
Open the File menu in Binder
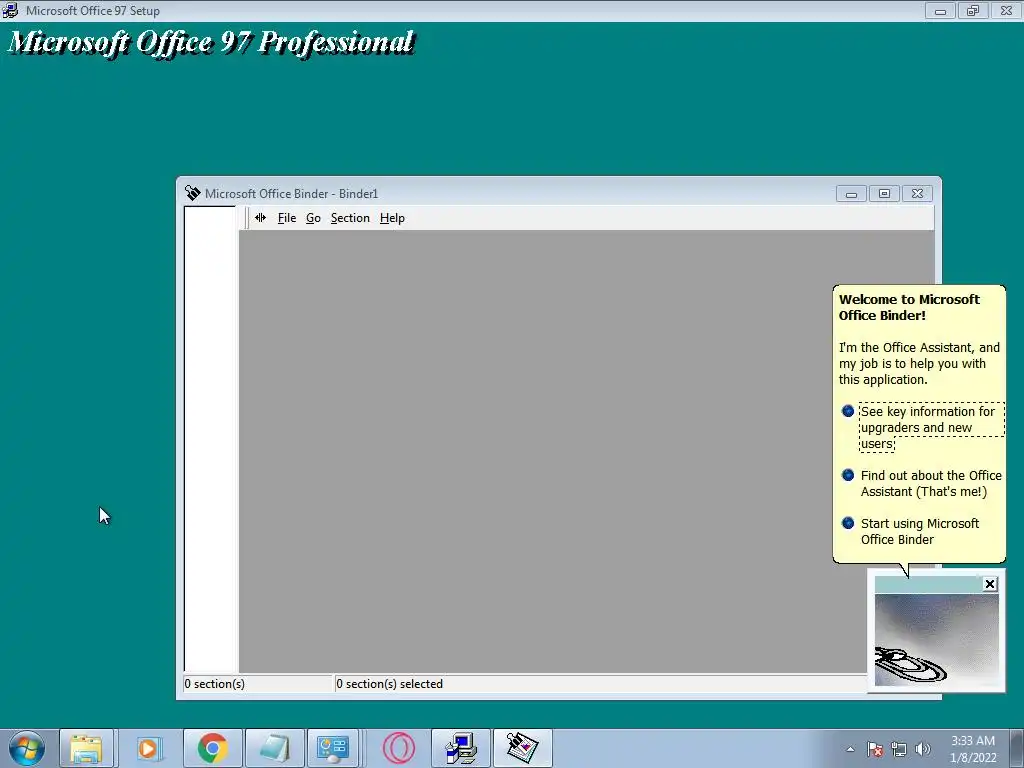point(287,218)
